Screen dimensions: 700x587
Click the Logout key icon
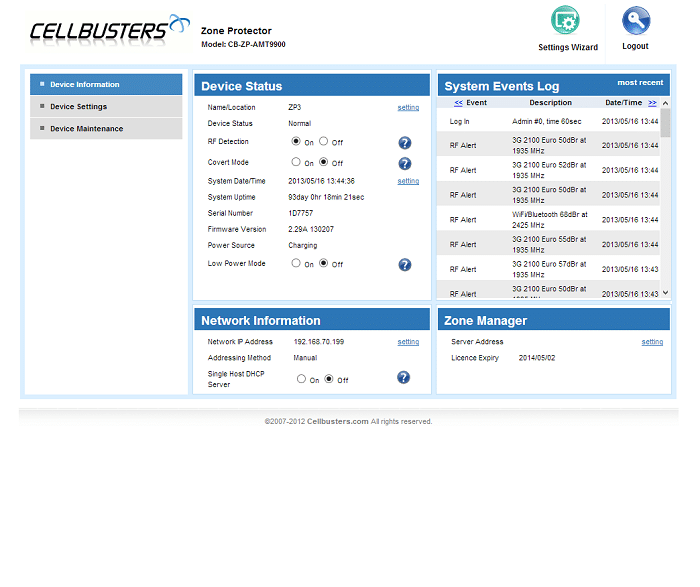point(636,21)
